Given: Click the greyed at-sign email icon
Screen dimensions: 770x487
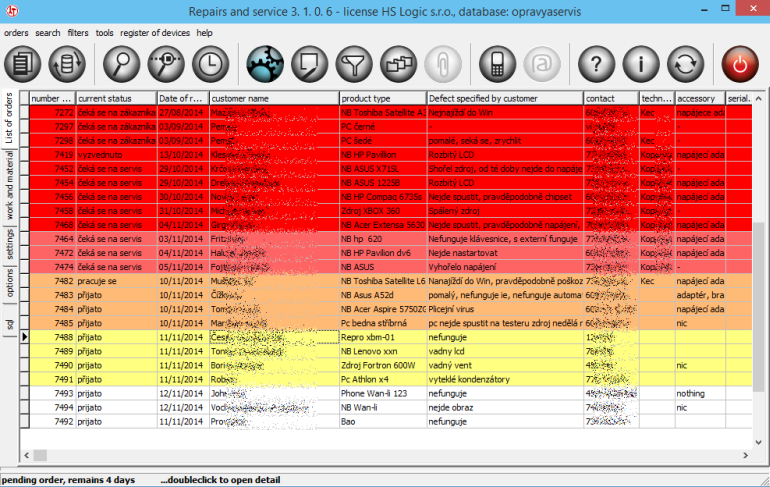Looking at the screenshot, I should 542,64.
